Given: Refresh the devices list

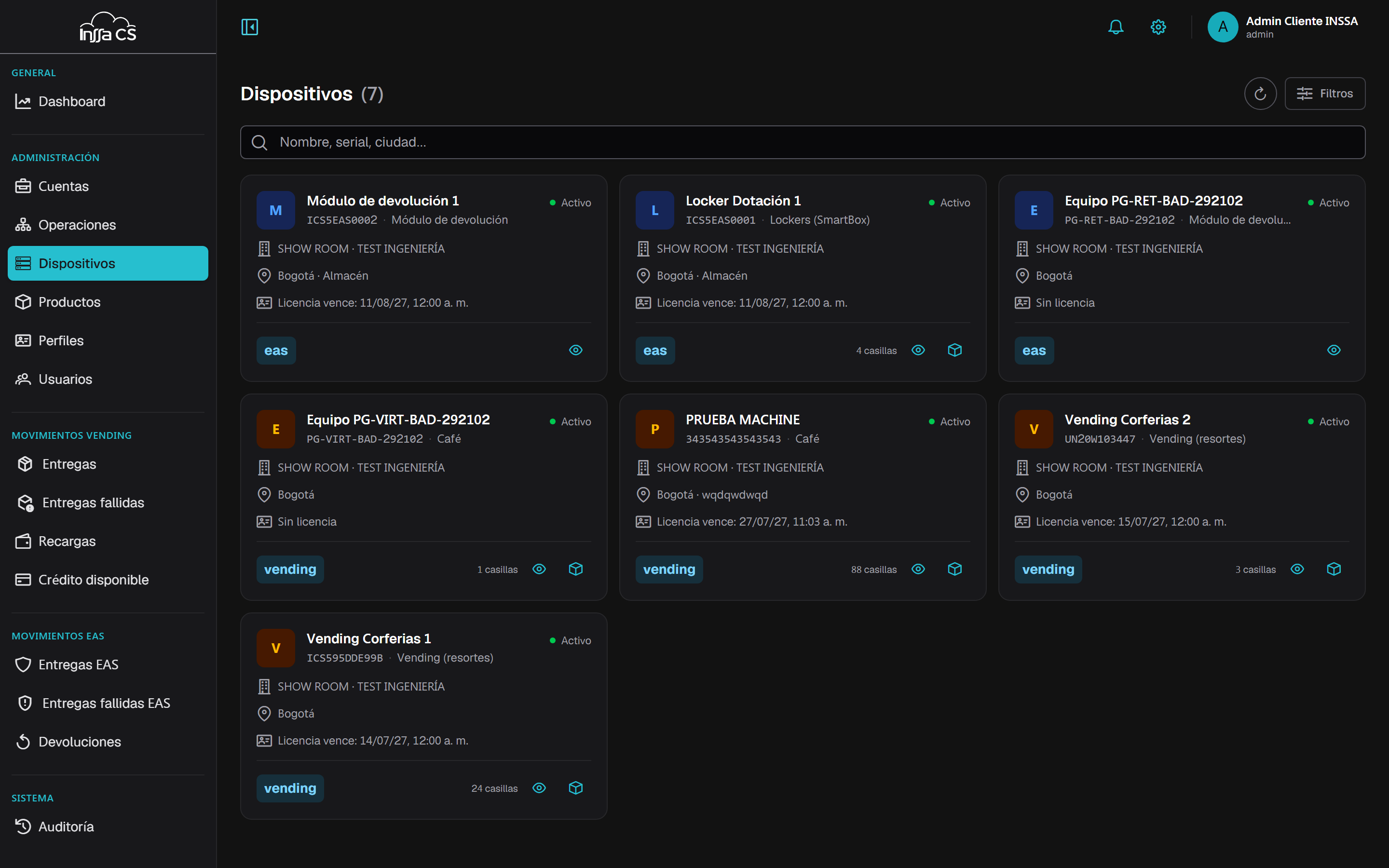Looking at the screenshot, I should pyautogui.click(x=1260, y=94).
